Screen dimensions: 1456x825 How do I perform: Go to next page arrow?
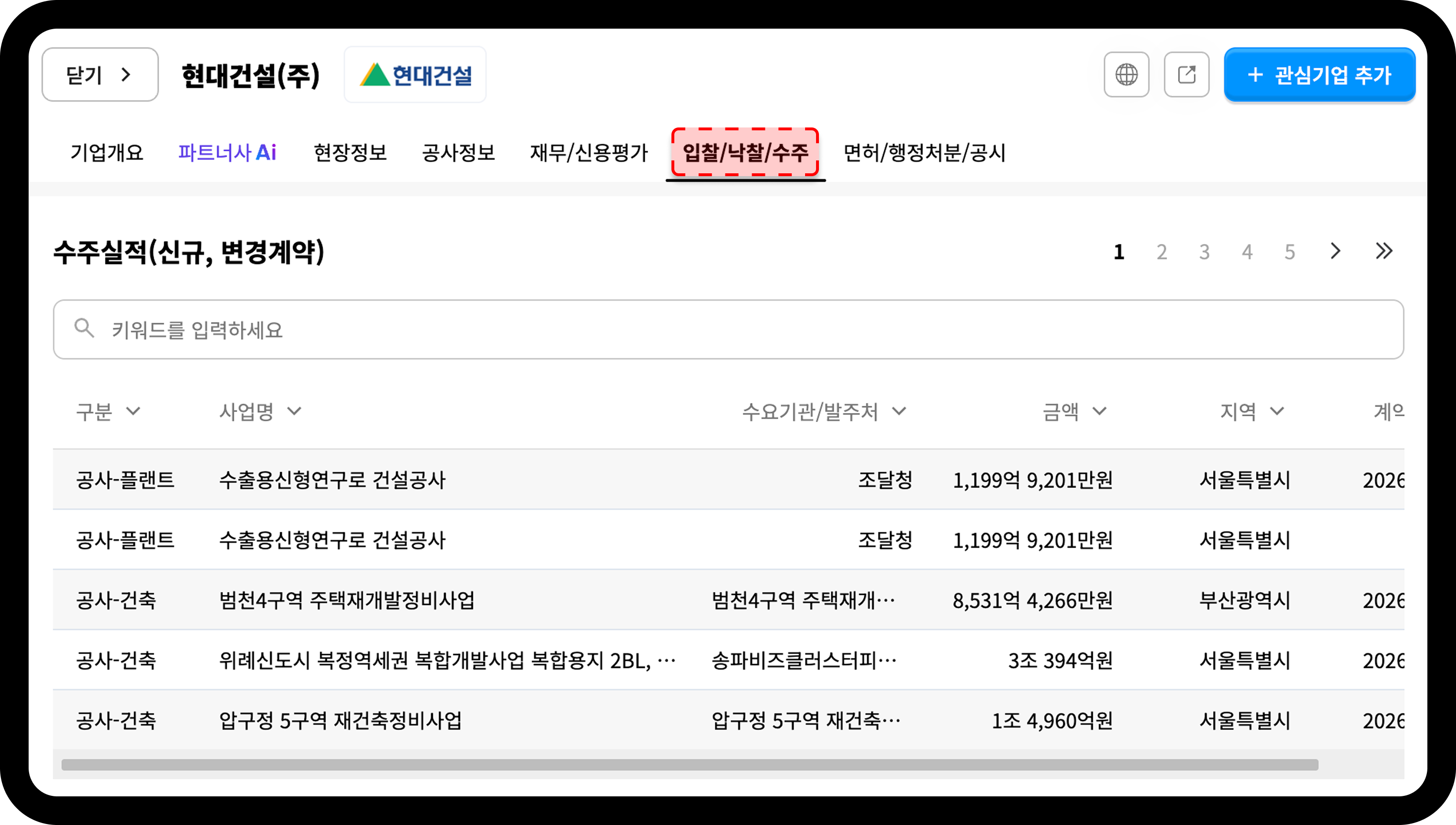click(x=1335, y=251)
